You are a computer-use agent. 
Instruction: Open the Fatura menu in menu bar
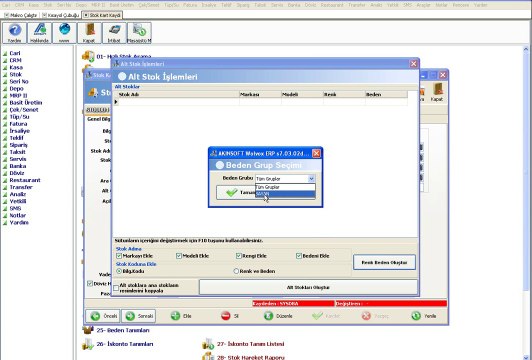(190, 5)
